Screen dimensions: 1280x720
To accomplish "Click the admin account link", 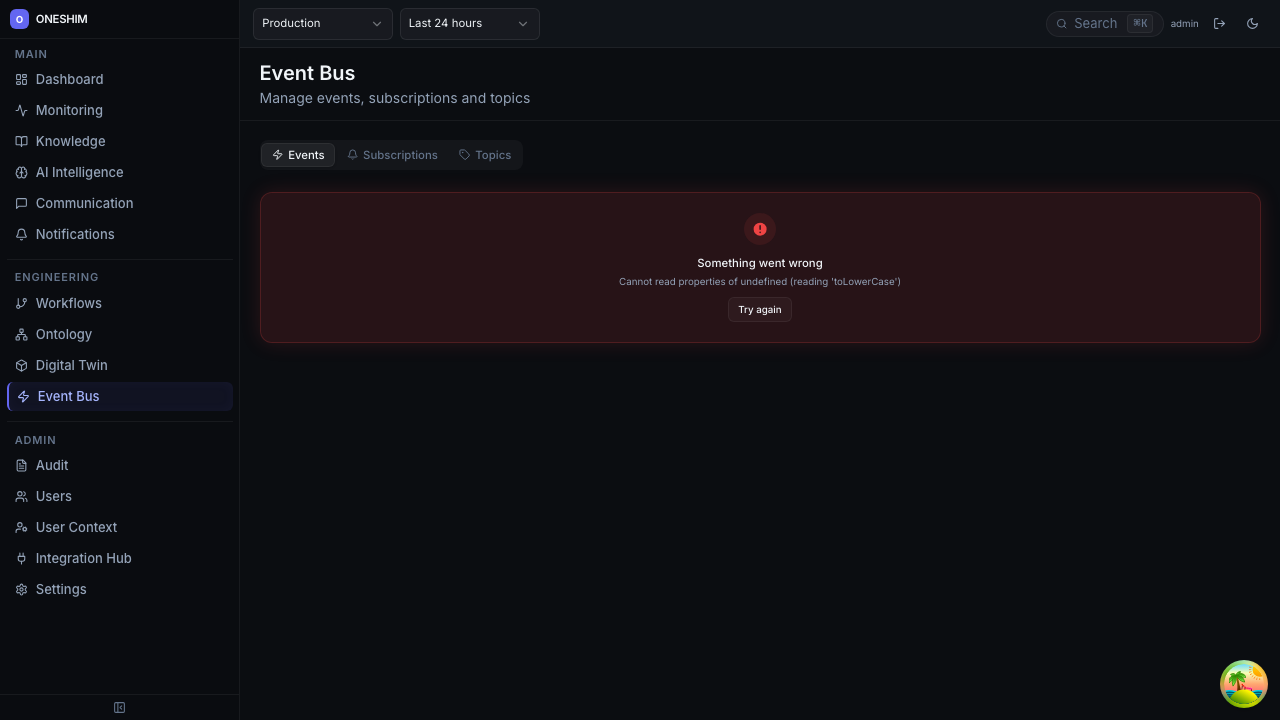I will (1184, 23).
